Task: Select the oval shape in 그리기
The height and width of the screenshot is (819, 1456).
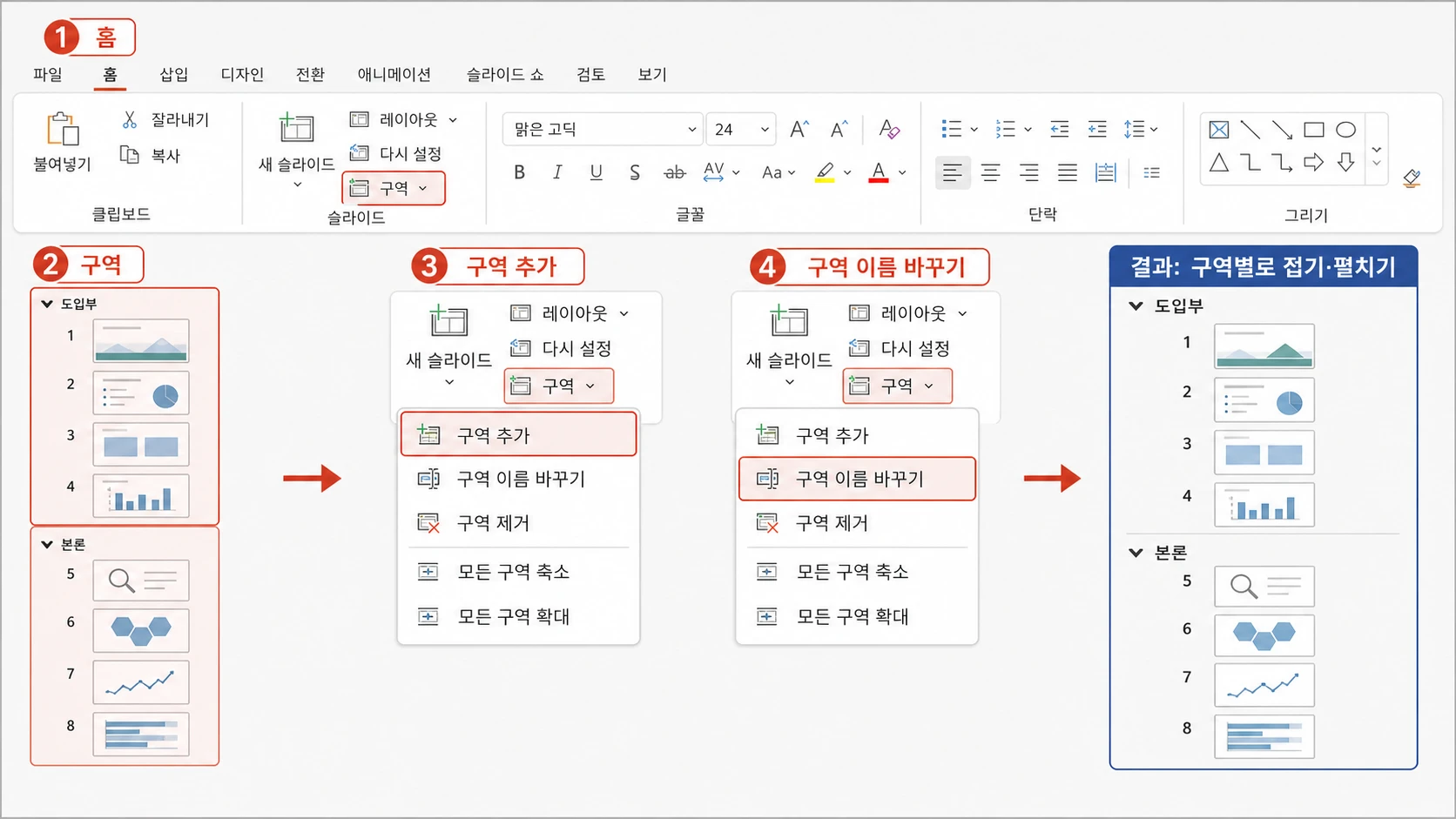Action: click(x=1345, y=130)
